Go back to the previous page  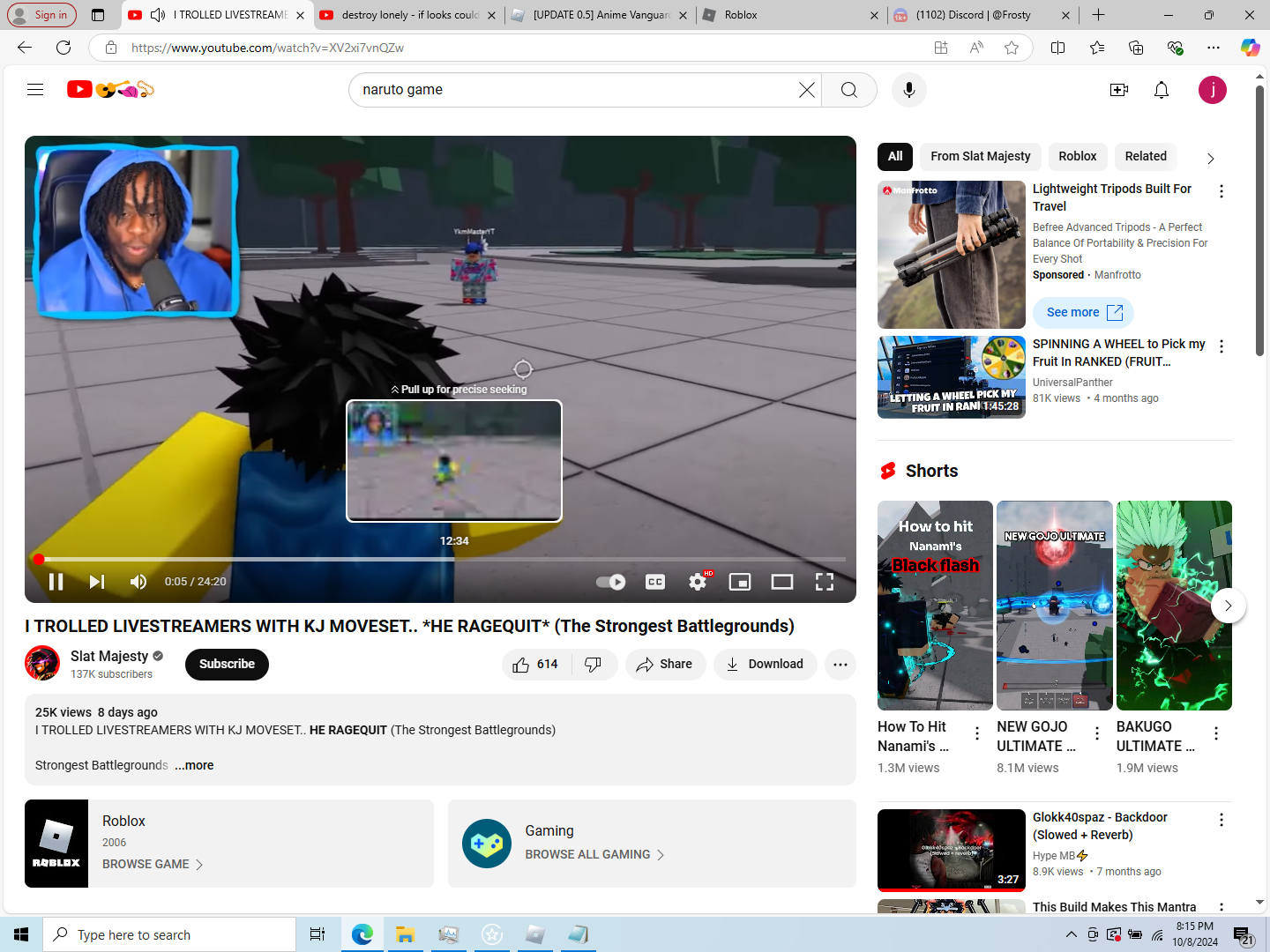tap(25, 48)
